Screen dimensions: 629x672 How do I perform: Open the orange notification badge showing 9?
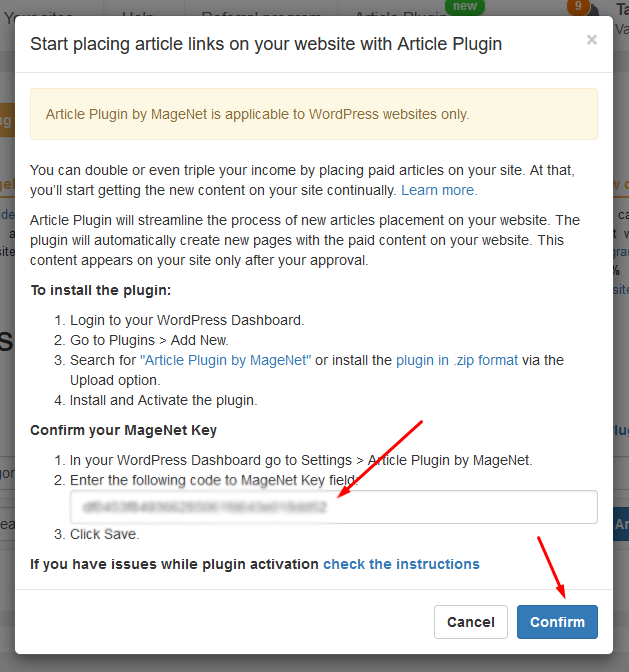pos(578,6)
